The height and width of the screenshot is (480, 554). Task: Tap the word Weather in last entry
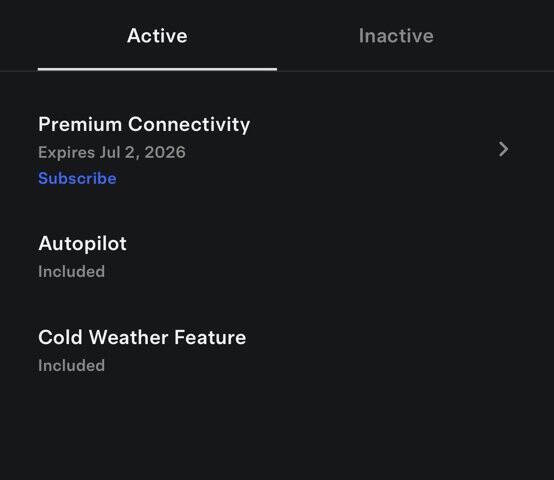pyautogui.click(x=129, y=337)
